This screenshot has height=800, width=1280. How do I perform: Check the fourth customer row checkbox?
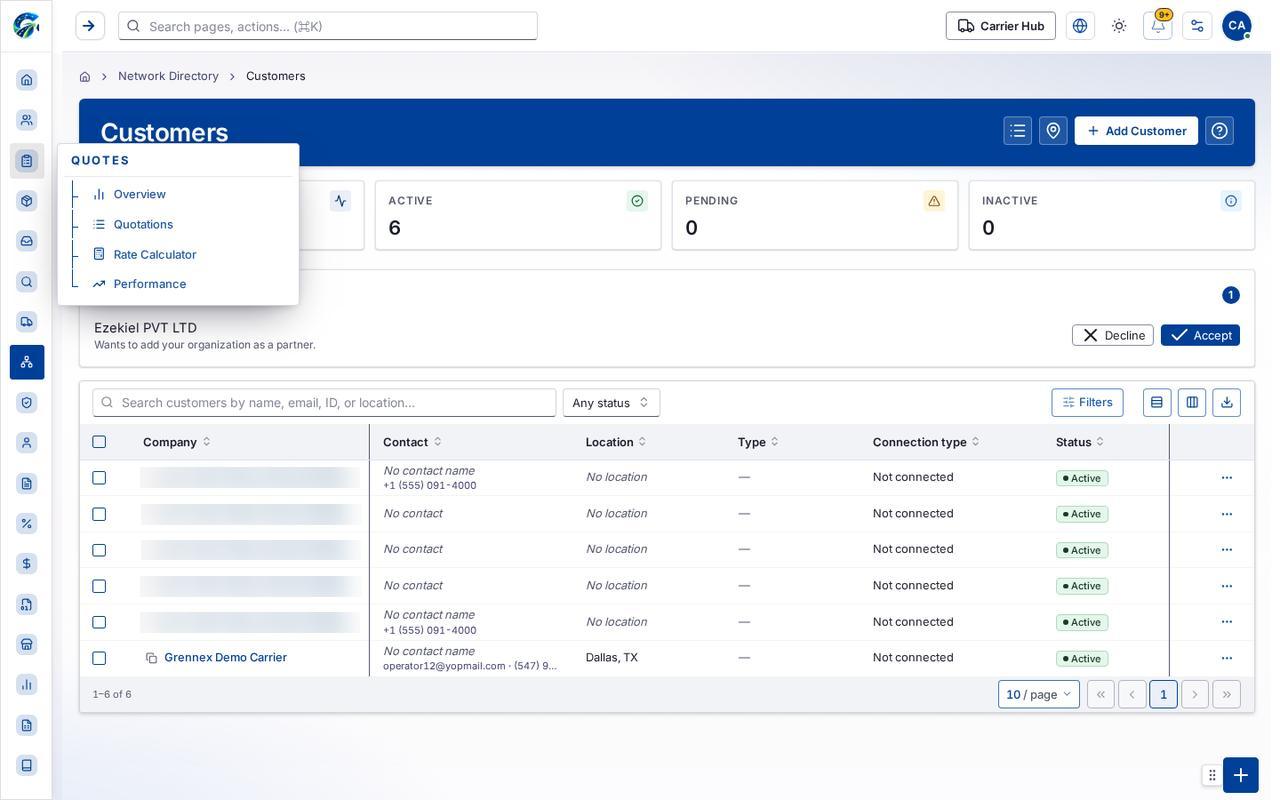(99, 586)
